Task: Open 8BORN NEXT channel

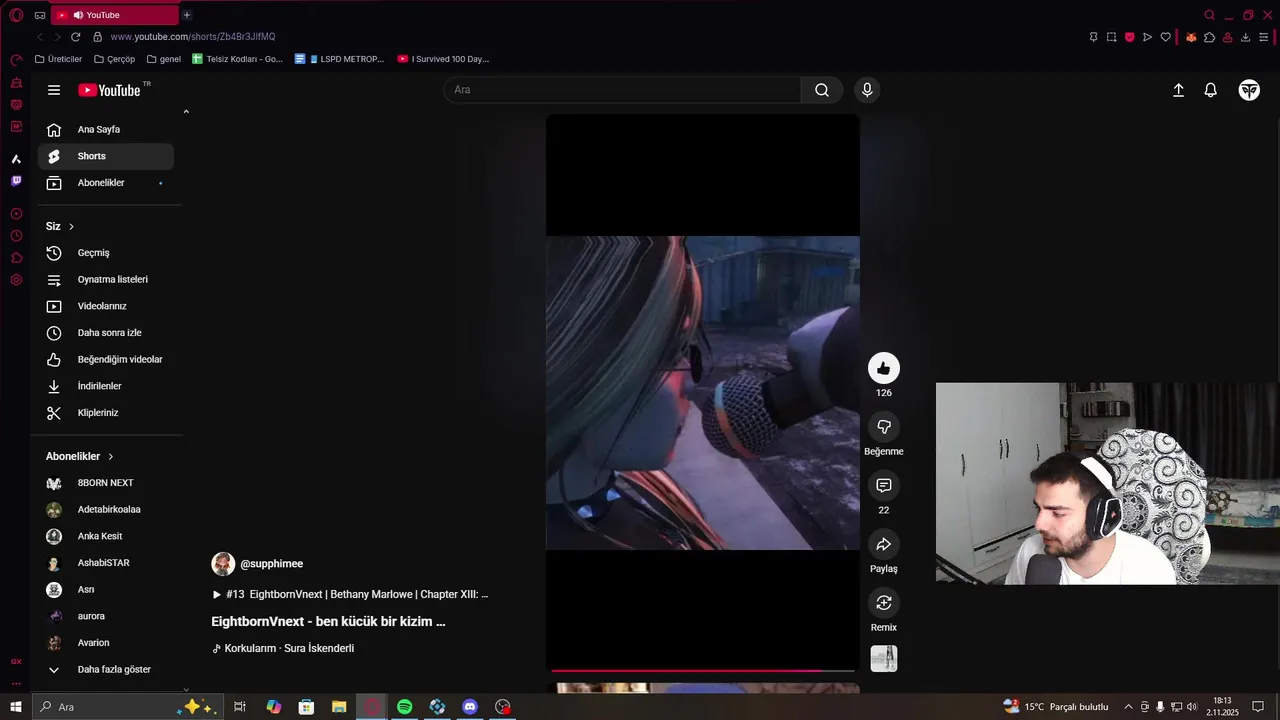Action: [106, 483]
